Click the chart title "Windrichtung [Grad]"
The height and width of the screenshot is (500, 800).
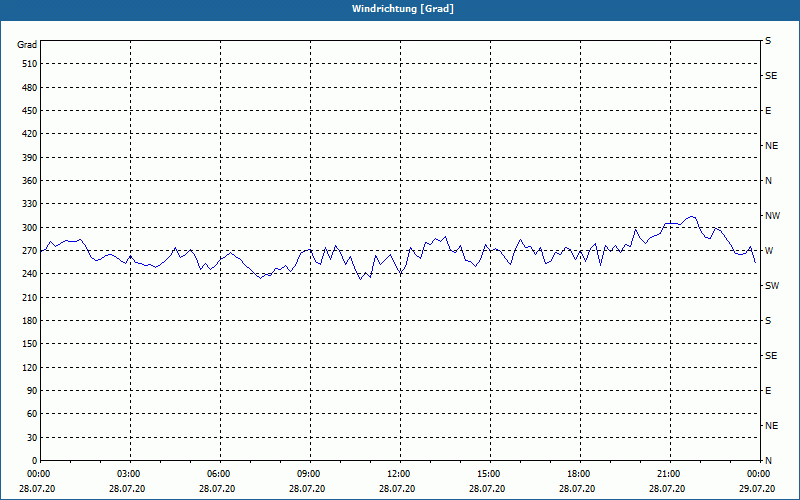pos(403,9)
